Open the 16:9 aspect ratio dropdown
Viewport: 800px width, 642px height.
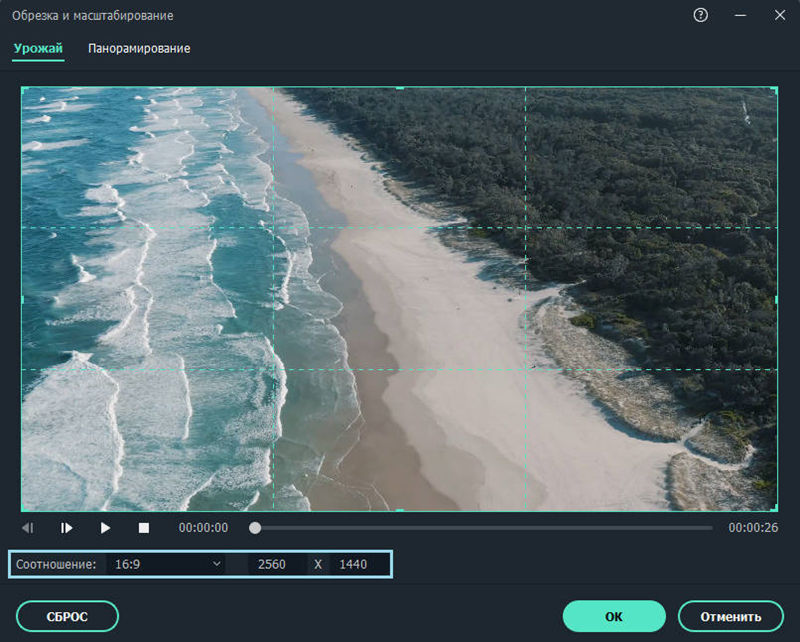click(167, 564)
